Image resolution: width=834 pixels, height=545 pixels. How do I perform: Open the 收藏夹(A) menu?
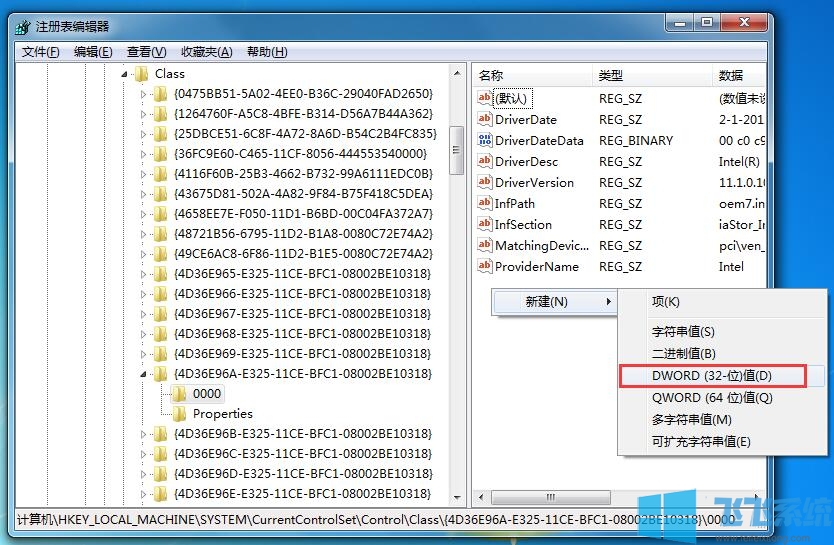pyautogui.click(x=206, y=52)
